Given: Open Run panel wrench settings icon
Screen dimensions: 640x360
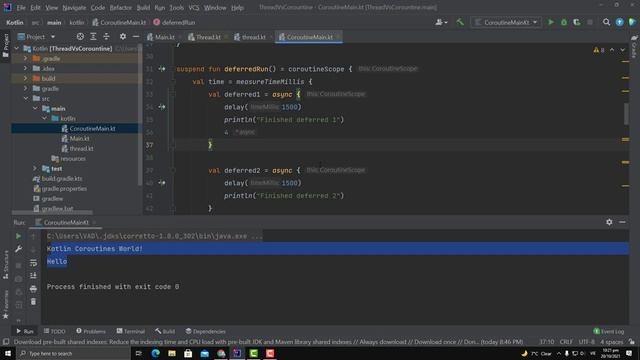Looking at the screenshot, I should pos(18,249).
